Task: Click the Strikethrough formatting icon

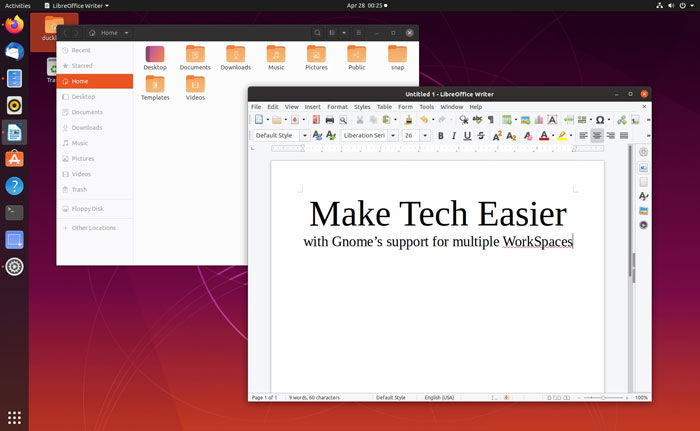Action: pyautogui.click(x=481, y=136)
